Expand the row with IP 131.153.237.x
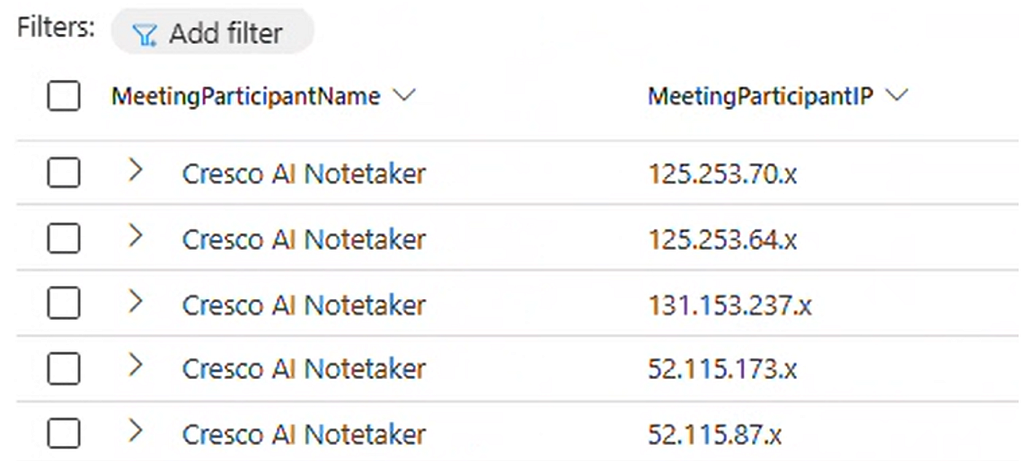1024x461 pixels. click(x=135, y=301)
